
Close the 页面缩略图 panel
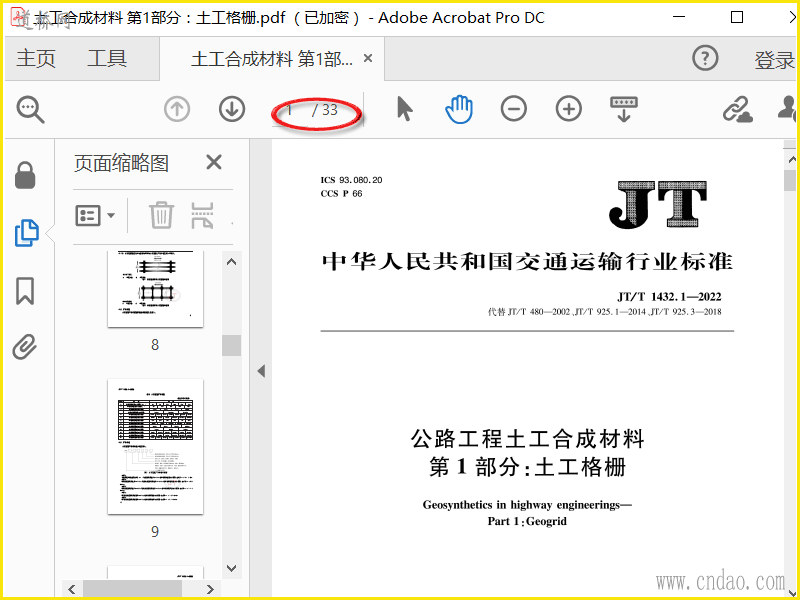[214, 162]
